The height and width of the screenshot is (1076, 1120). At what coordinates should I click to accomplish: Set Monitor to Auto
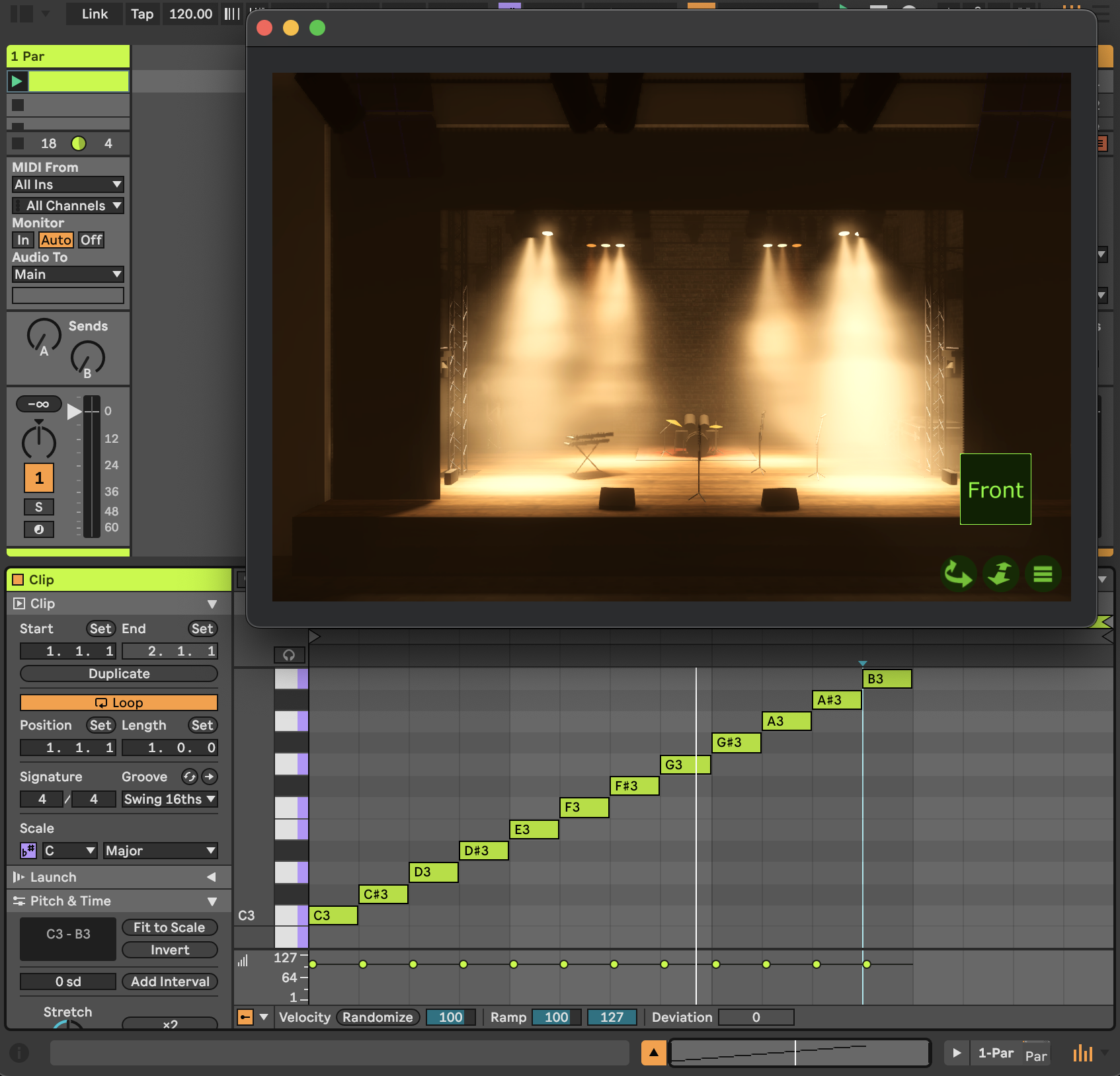coord(56,240)
